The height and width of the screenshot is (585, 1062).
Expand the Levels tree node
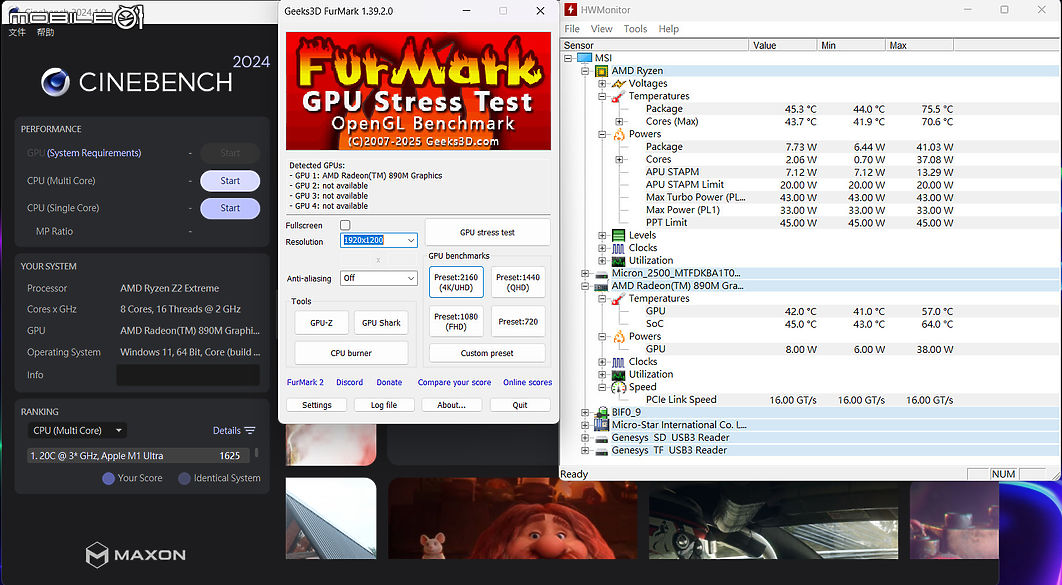pyautogui.click(x=602, y=236)
